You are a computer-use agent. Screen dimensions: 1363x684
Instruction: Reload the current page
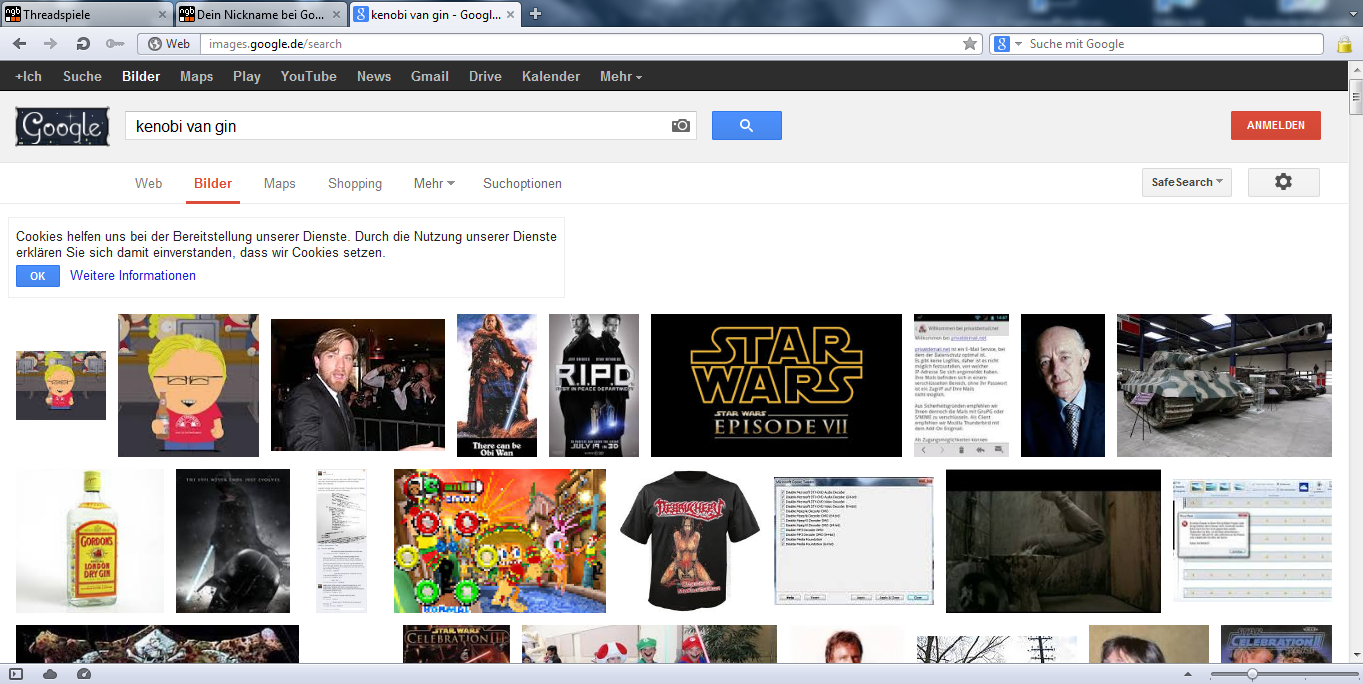point(83,44)
